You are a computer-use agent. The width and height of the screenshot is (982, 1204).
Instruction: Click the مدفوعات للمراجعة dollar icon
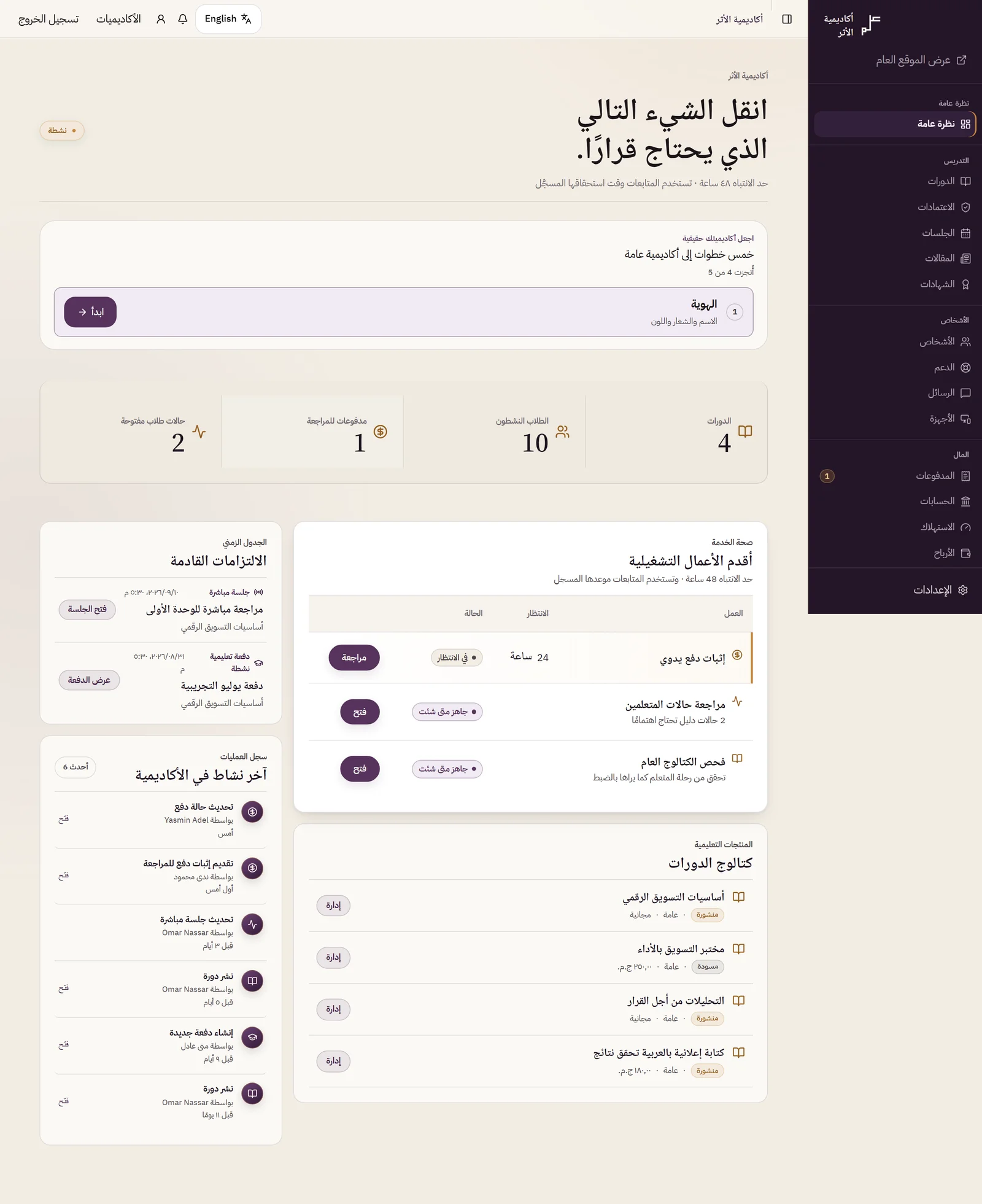(381, 432)
